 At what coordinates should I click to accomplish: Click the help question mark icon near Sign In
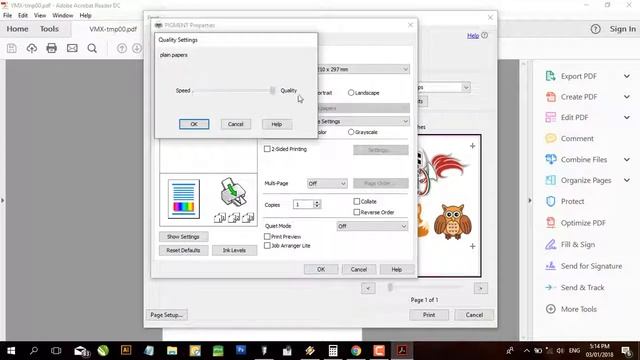(x=596, y=29)
